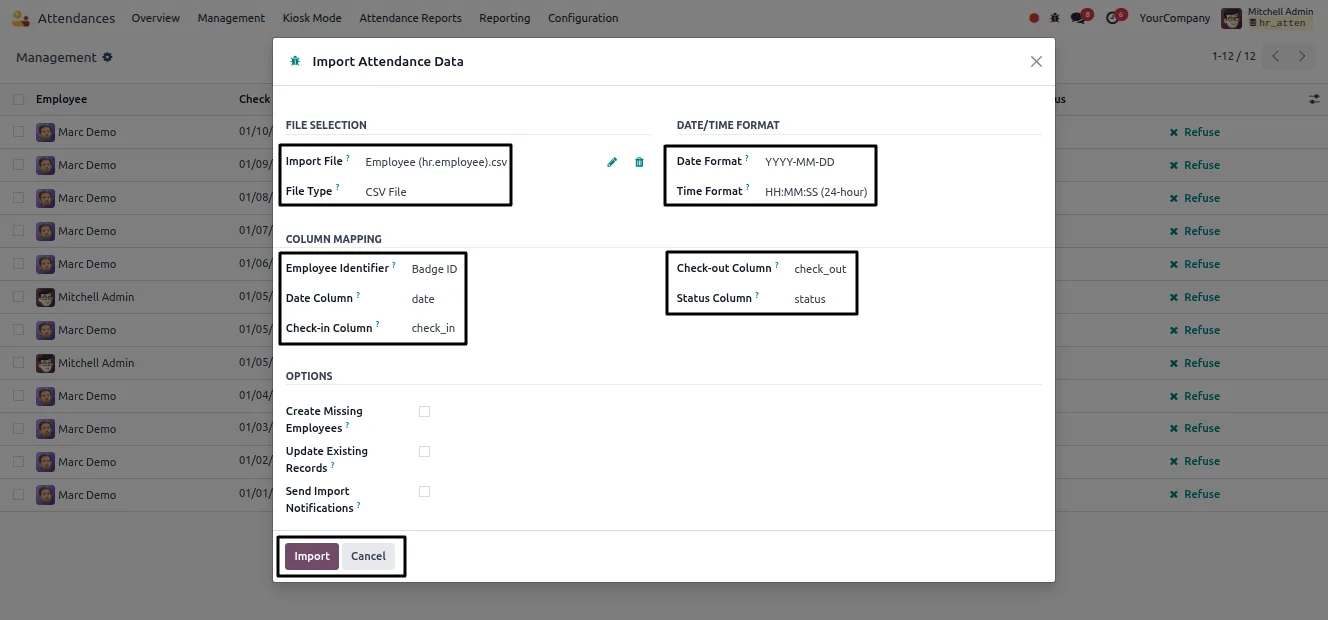Delete the uploaded file with trash icon
Viewport: 1328px width, 620px height.
pyautogui.click(x=639, y=162)
